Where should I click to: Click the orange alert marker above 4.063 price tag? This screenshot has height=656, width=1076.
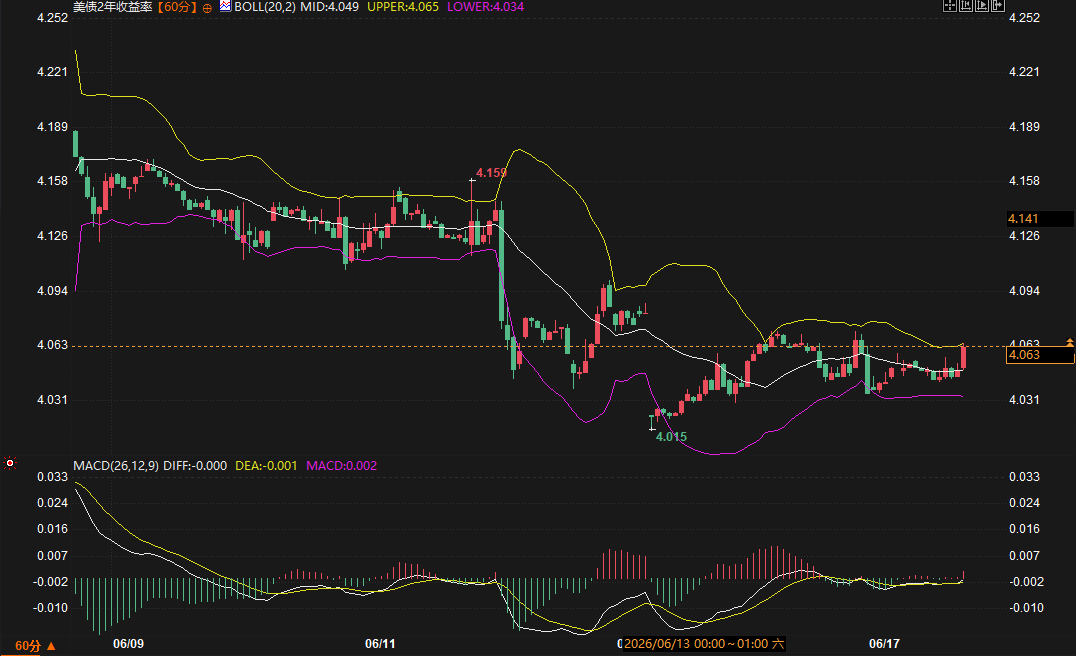click(1069, 342)
